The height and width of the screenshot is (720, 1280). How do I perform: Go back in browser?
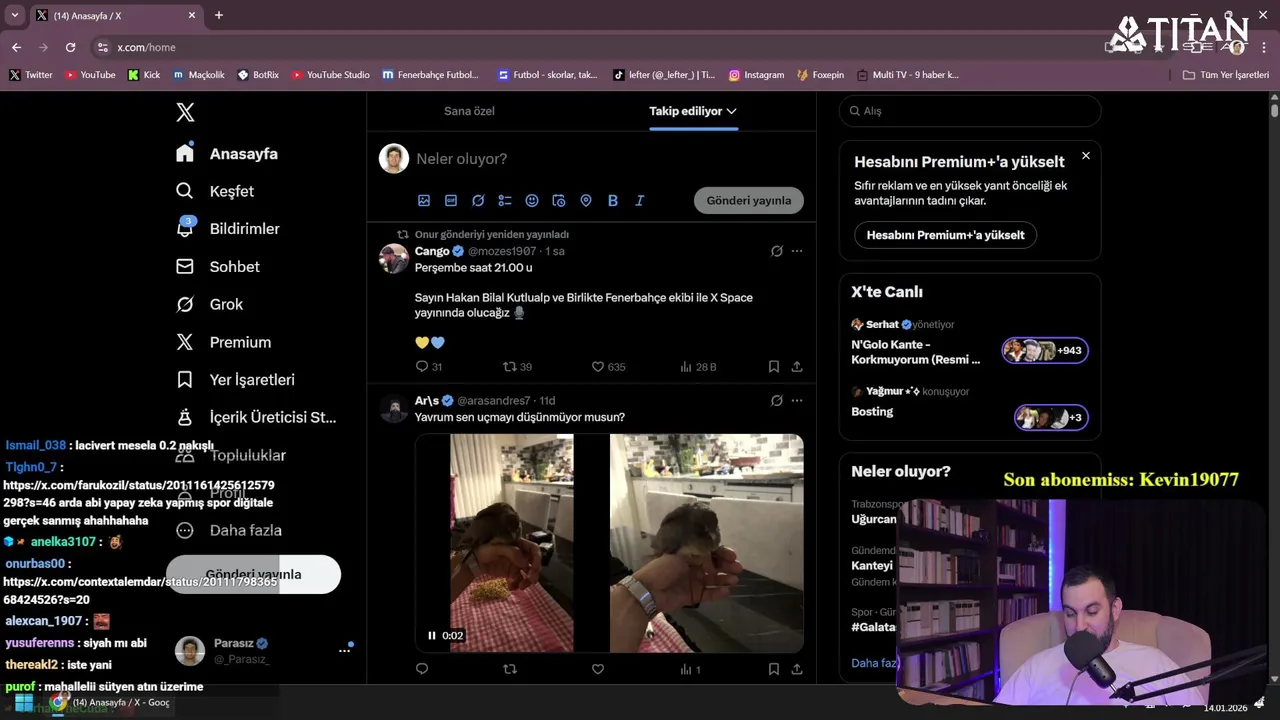tap(16, 47)
